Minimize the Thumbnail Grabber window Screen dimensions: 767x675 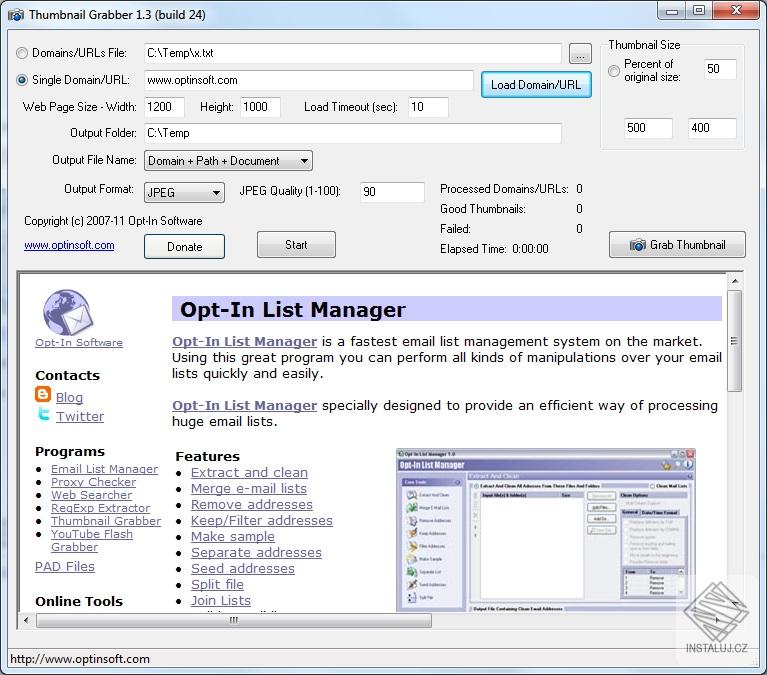[x=672, y=11]
